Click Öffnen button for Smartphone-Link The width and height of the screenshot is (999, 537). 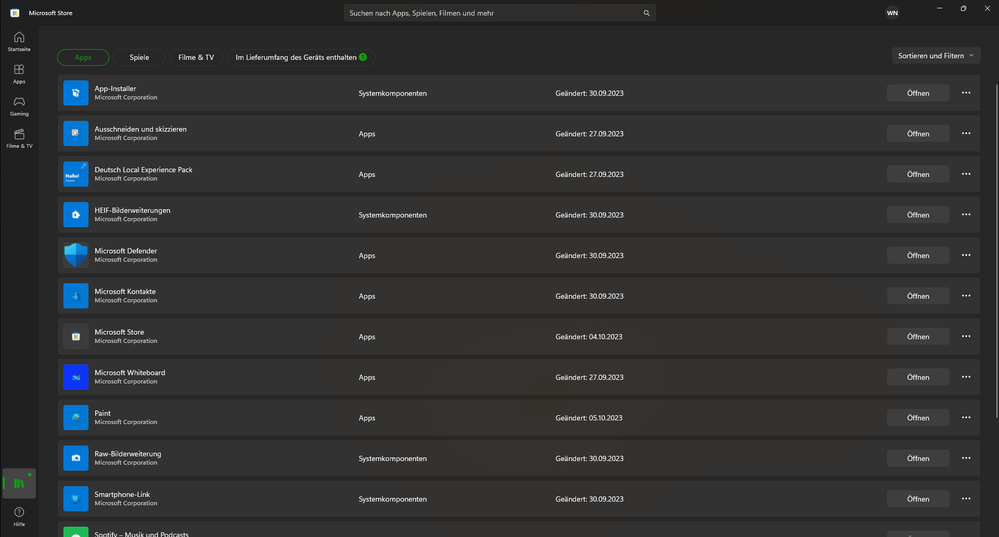coord(917,499)
